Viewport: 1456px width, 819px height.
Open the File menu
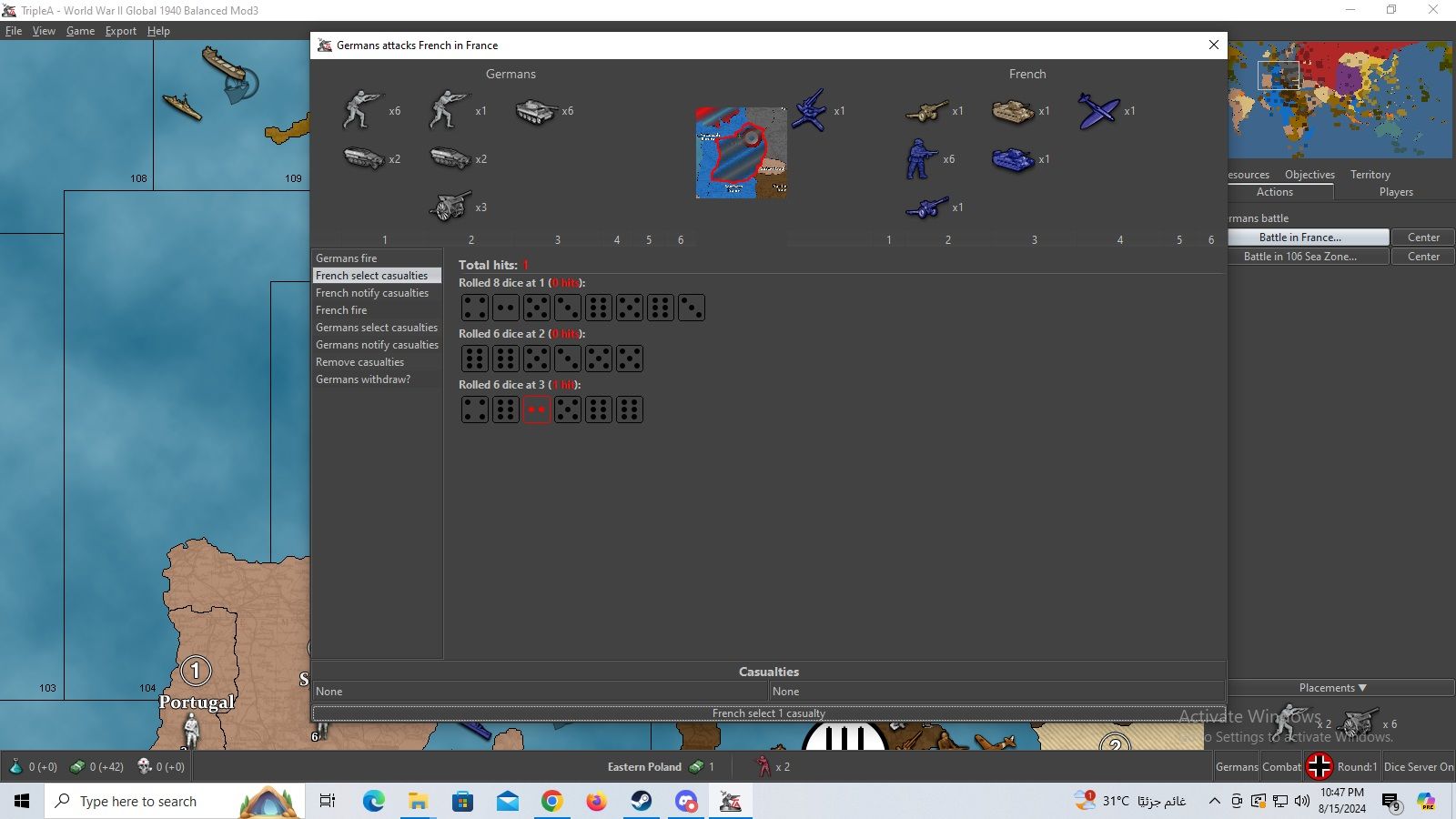tap(14, 31)
